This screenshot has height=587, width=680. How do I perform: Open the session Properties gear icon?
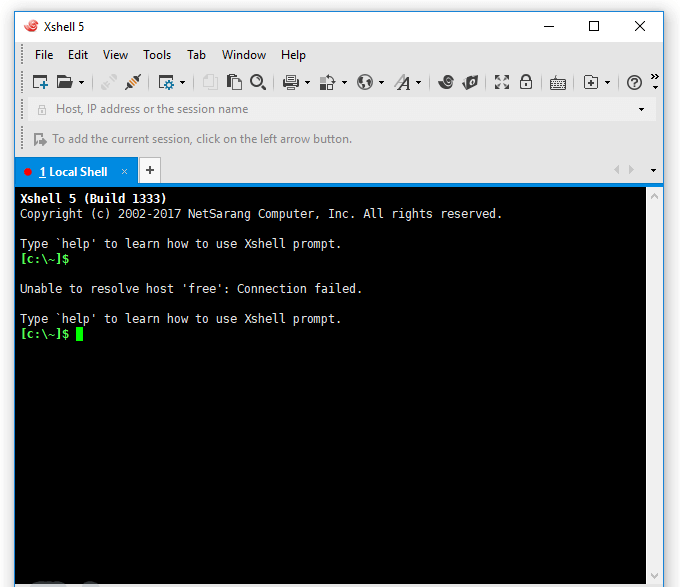tap(166, 82)
